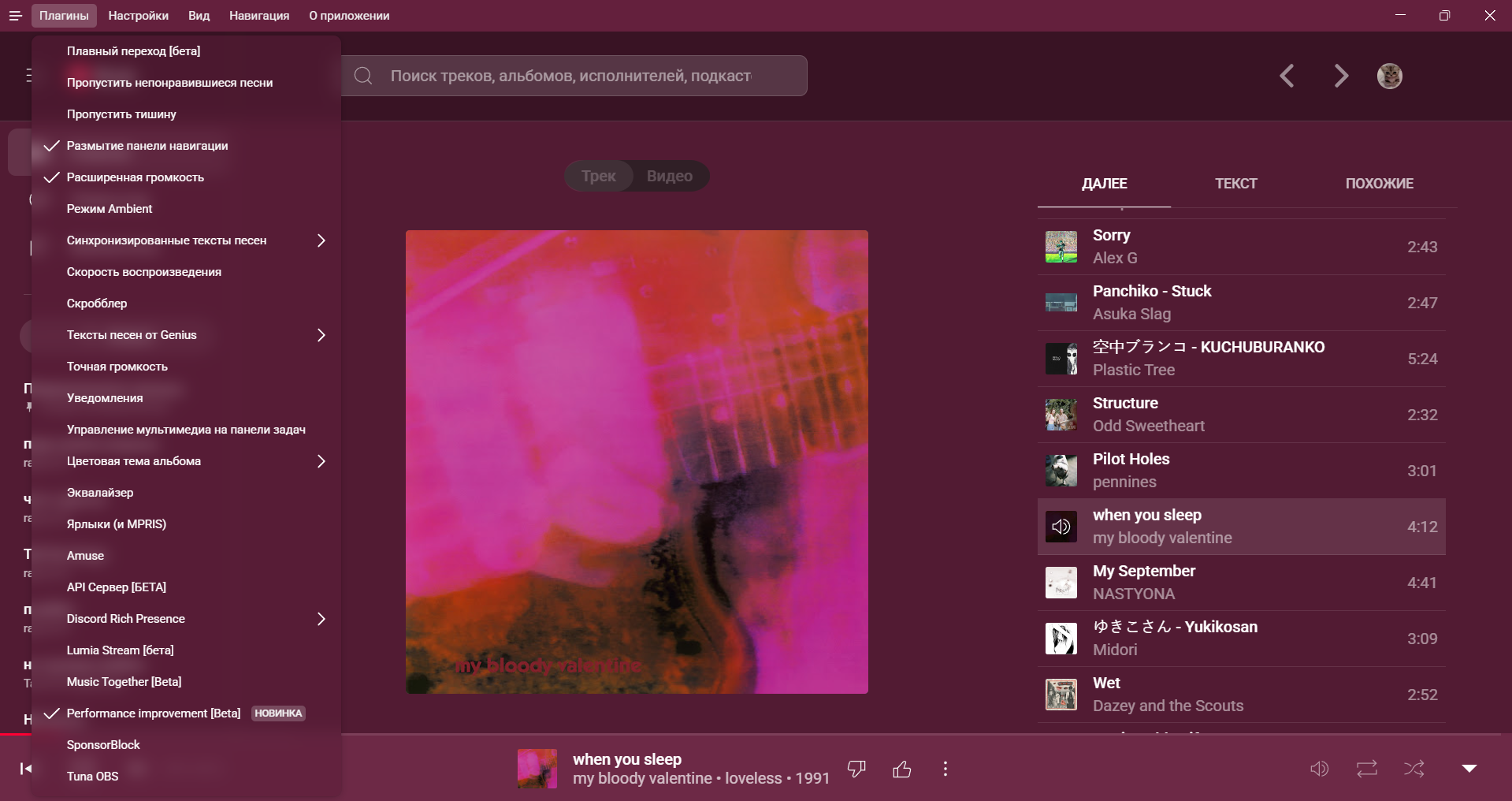Click the large loveless album cover
This screenshot has height=801, width=1512.
637,462
